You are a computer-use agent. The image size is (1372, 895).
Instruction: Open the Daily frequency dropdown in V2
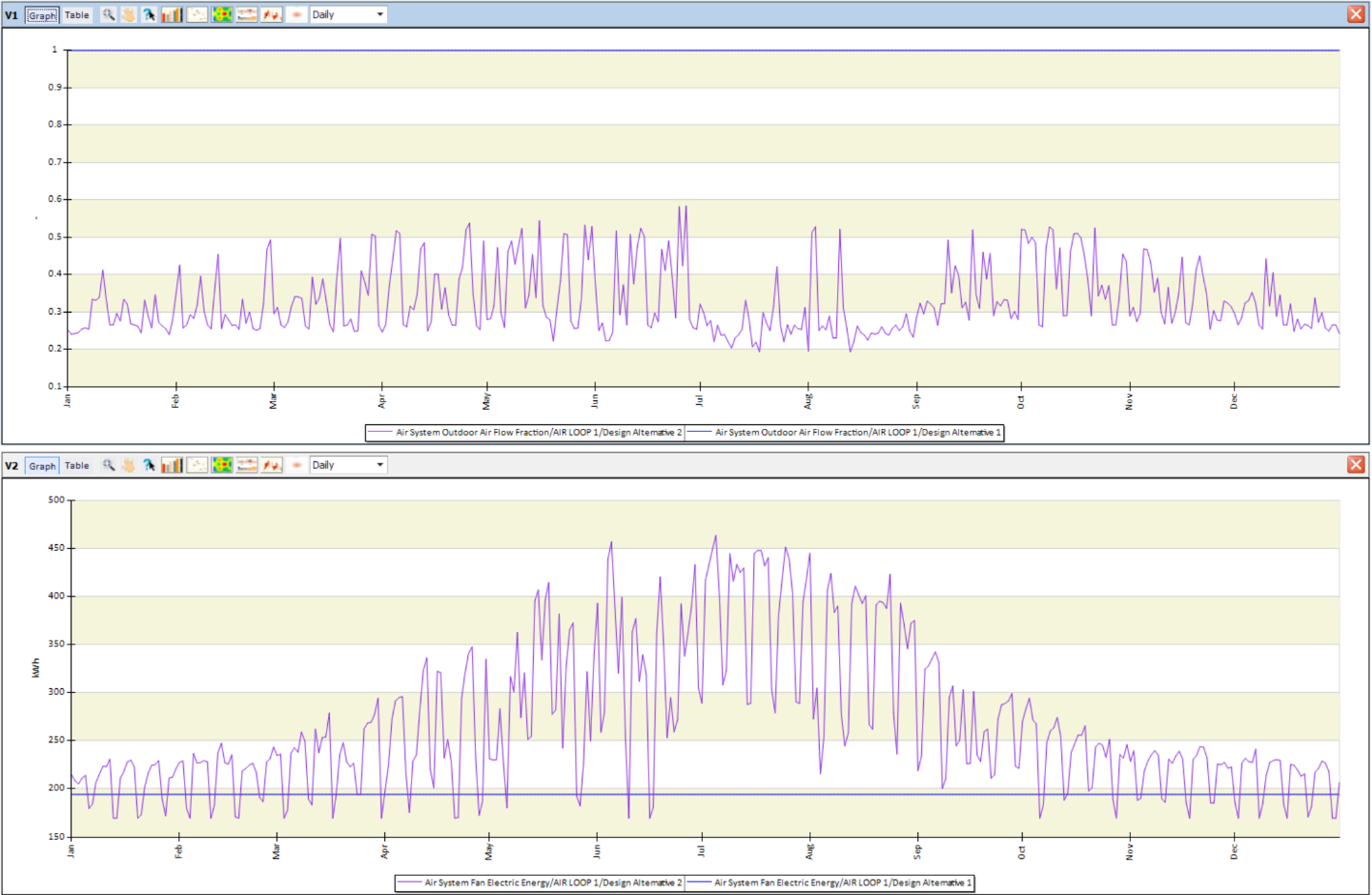tap(348, 465)
